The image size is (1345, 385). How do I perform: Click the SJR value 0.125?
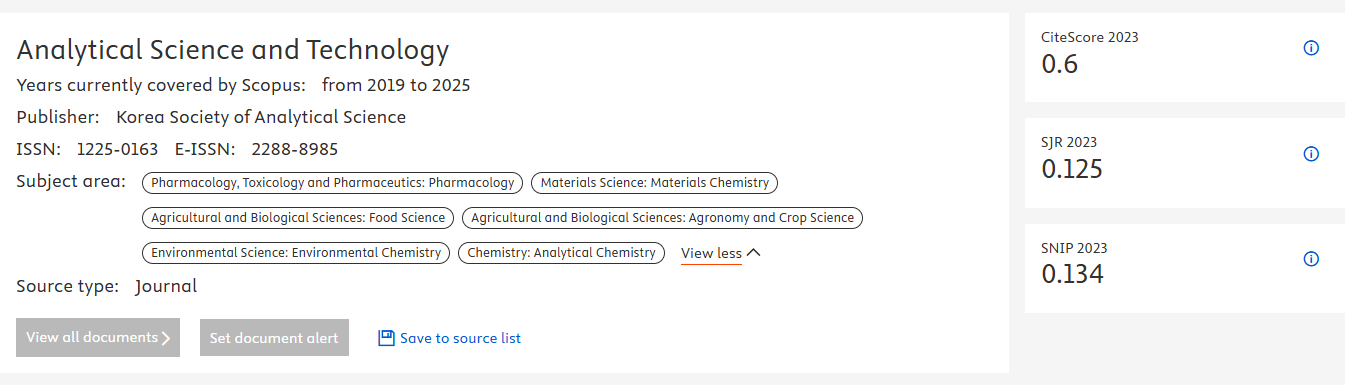pyautogui.click(x=1072, y=169)
